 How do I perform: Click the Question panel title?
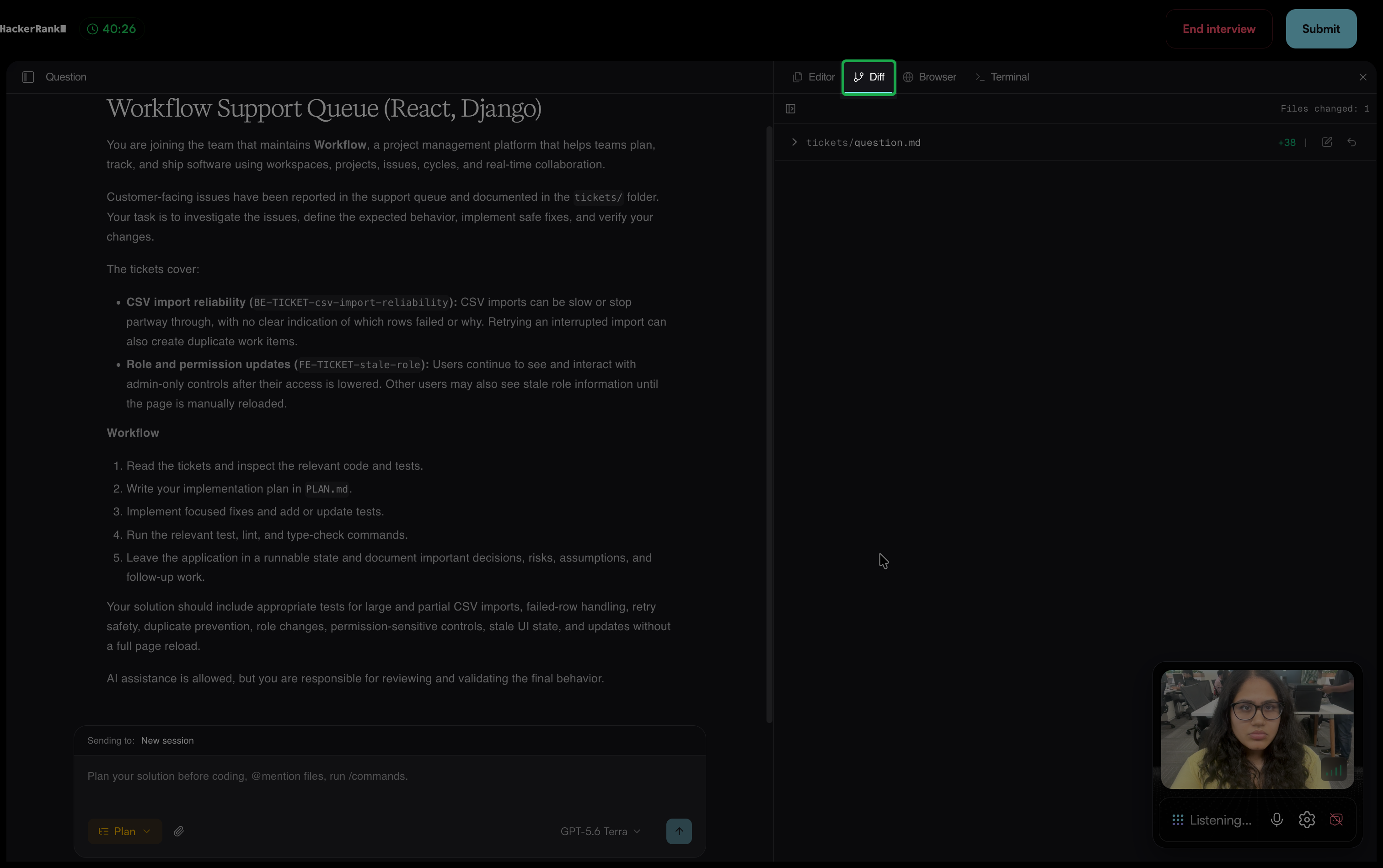(66, 77)
